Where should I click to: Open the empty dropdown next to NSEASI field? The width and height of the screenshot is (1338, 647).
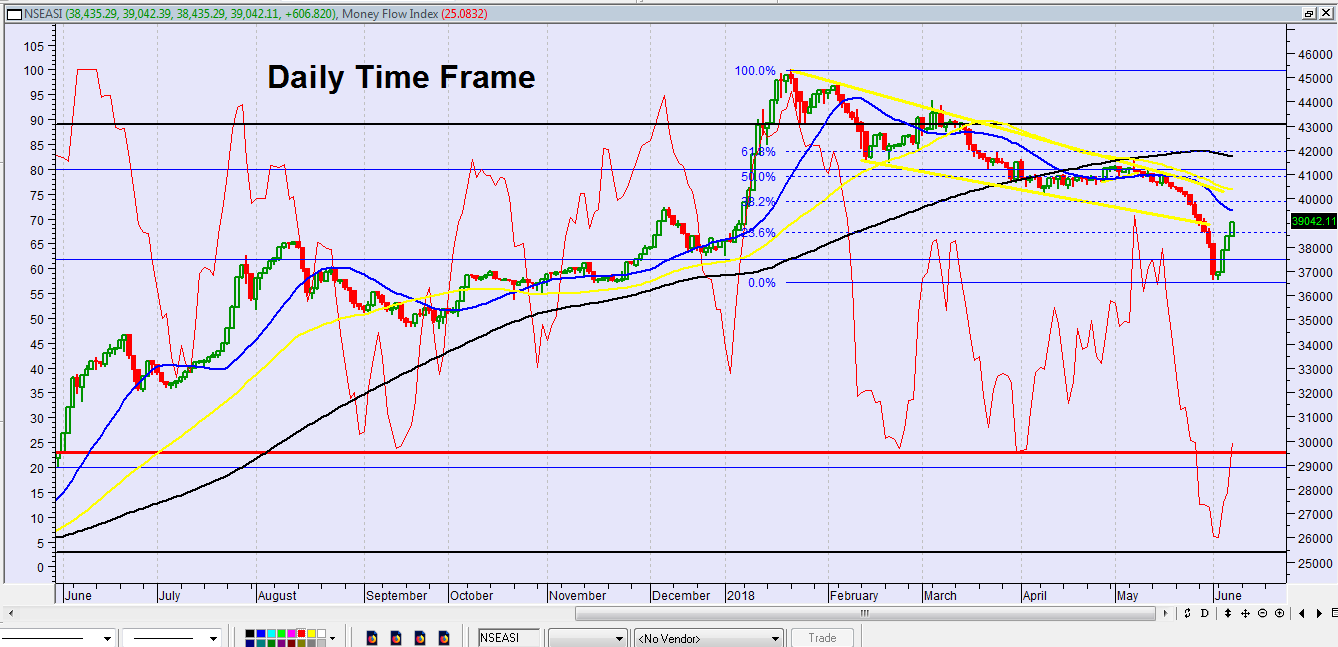pos(588,638)
